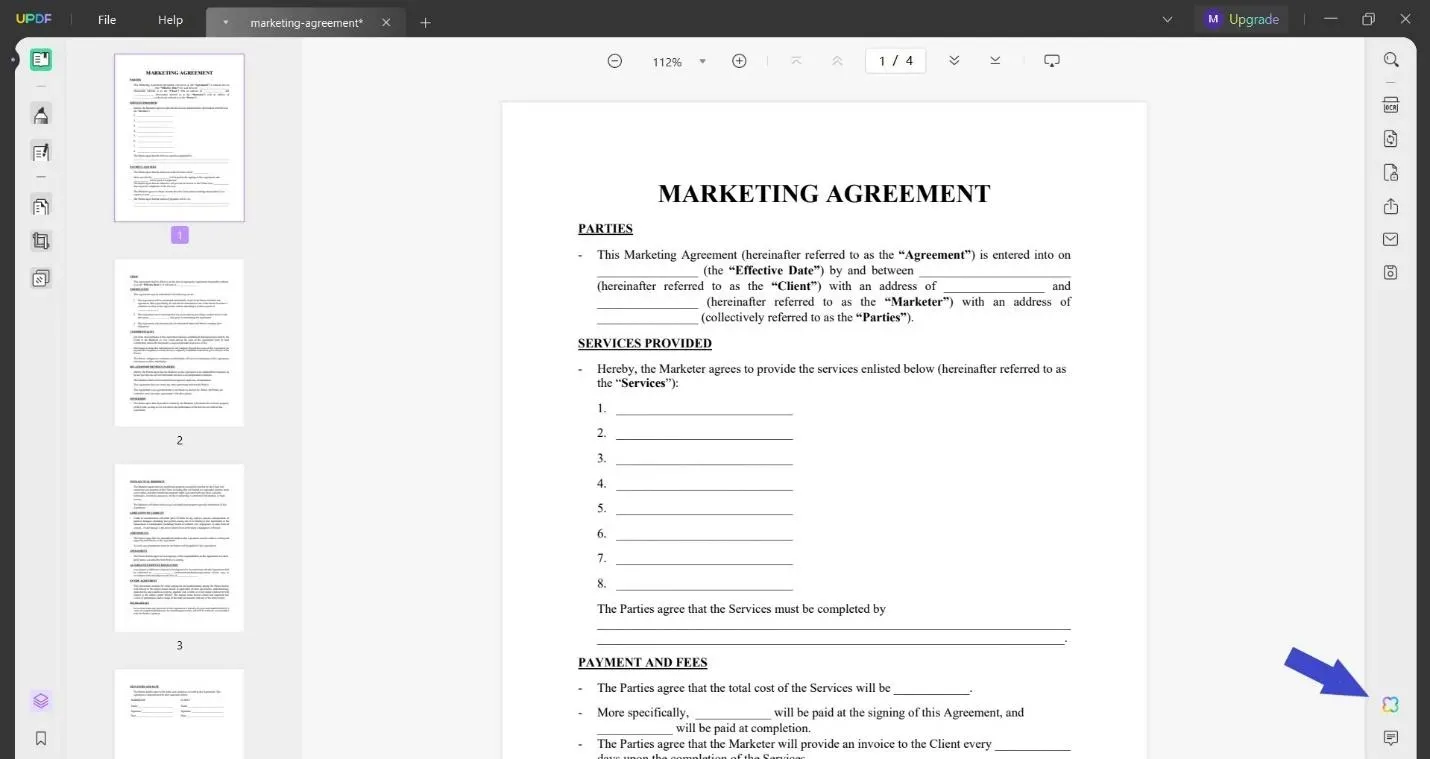Click the PARTIES heading
The image size is (1430, 759).
(x=605, y=229)
